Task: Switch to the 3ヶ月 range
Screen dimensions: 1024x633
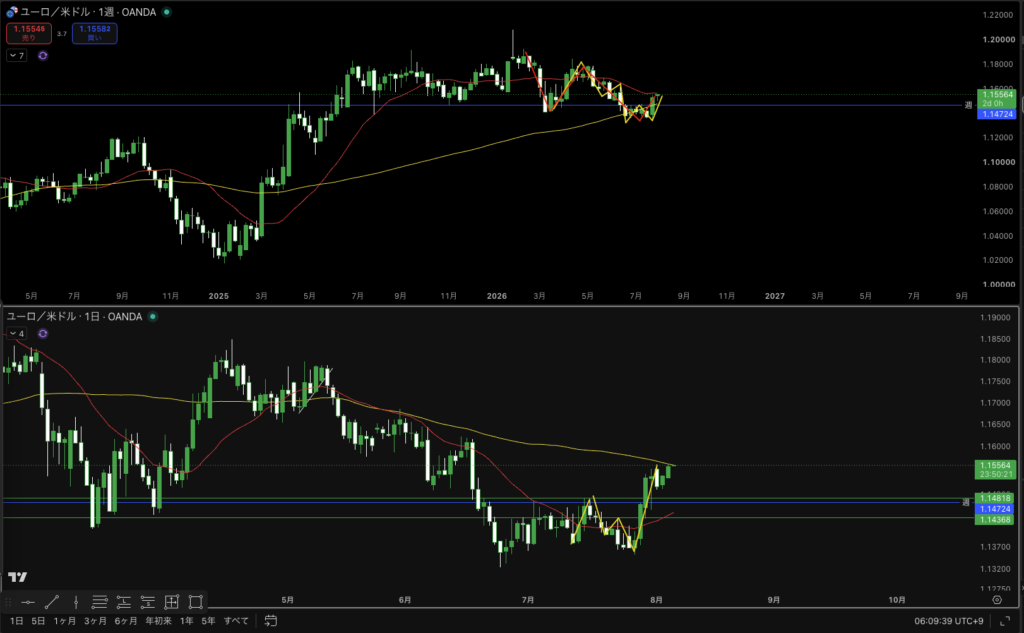Action: [95, 621]
